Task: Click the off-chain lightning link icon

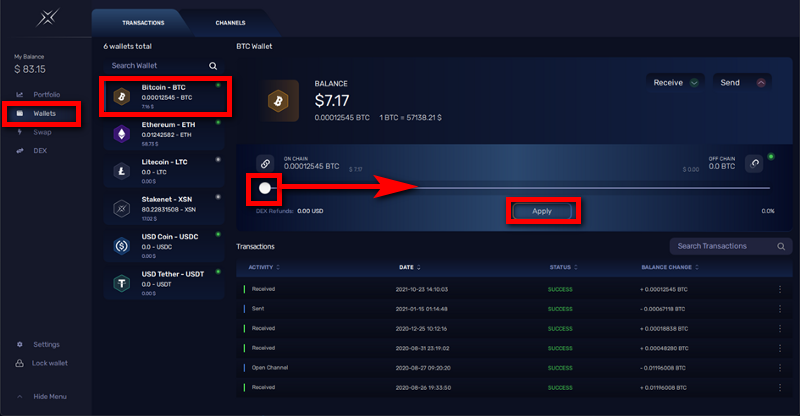Action: (x=754, y=164)
